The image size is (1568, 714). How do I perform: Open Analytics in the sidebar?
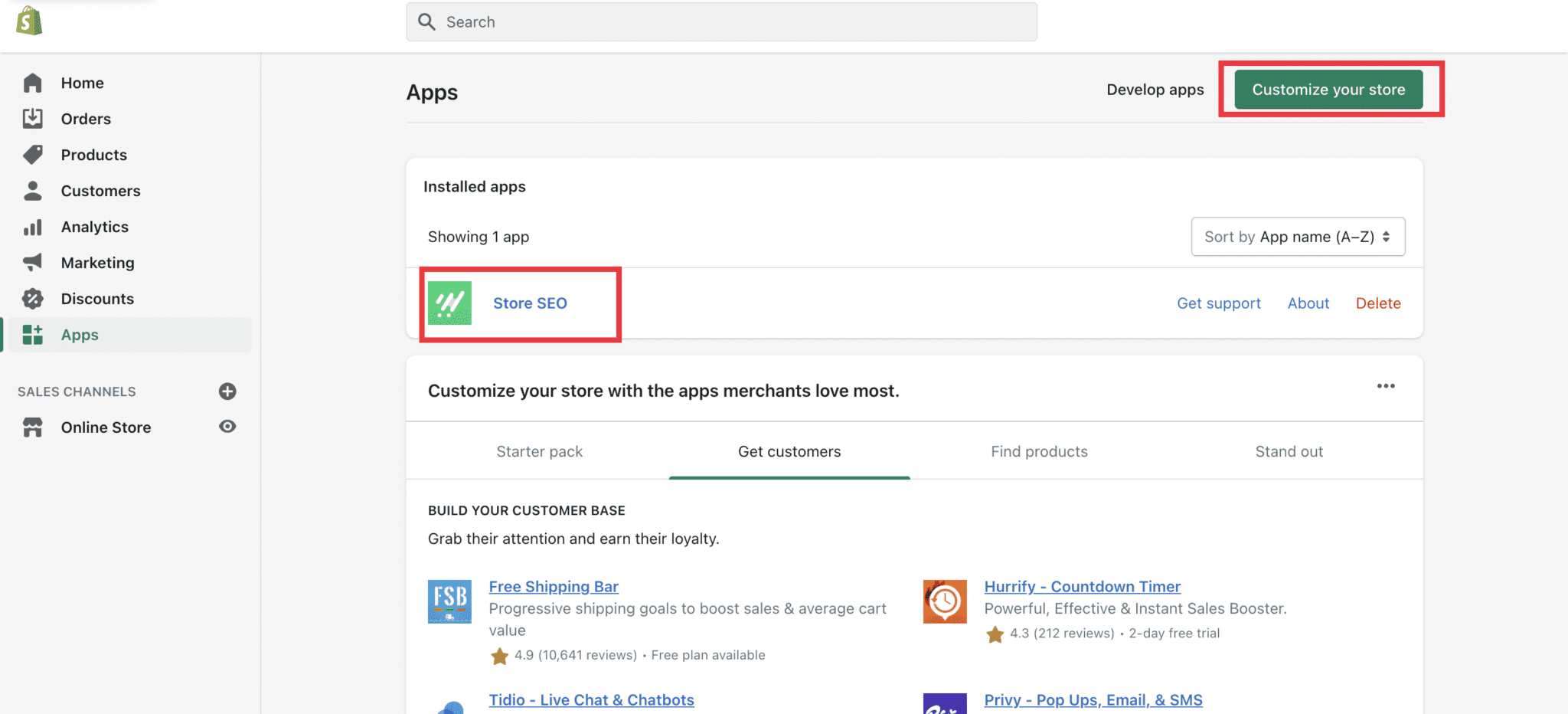[x=95, y=227]
